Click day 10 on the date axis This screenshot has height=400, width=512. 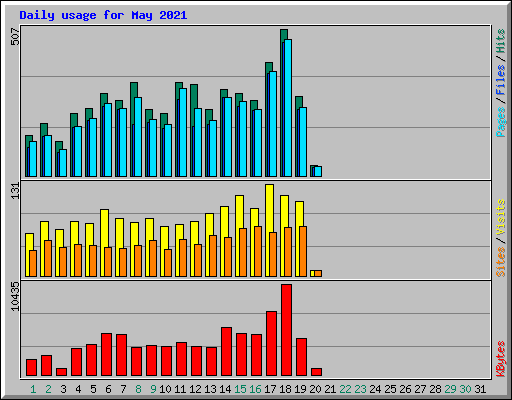tap(165, 389)
